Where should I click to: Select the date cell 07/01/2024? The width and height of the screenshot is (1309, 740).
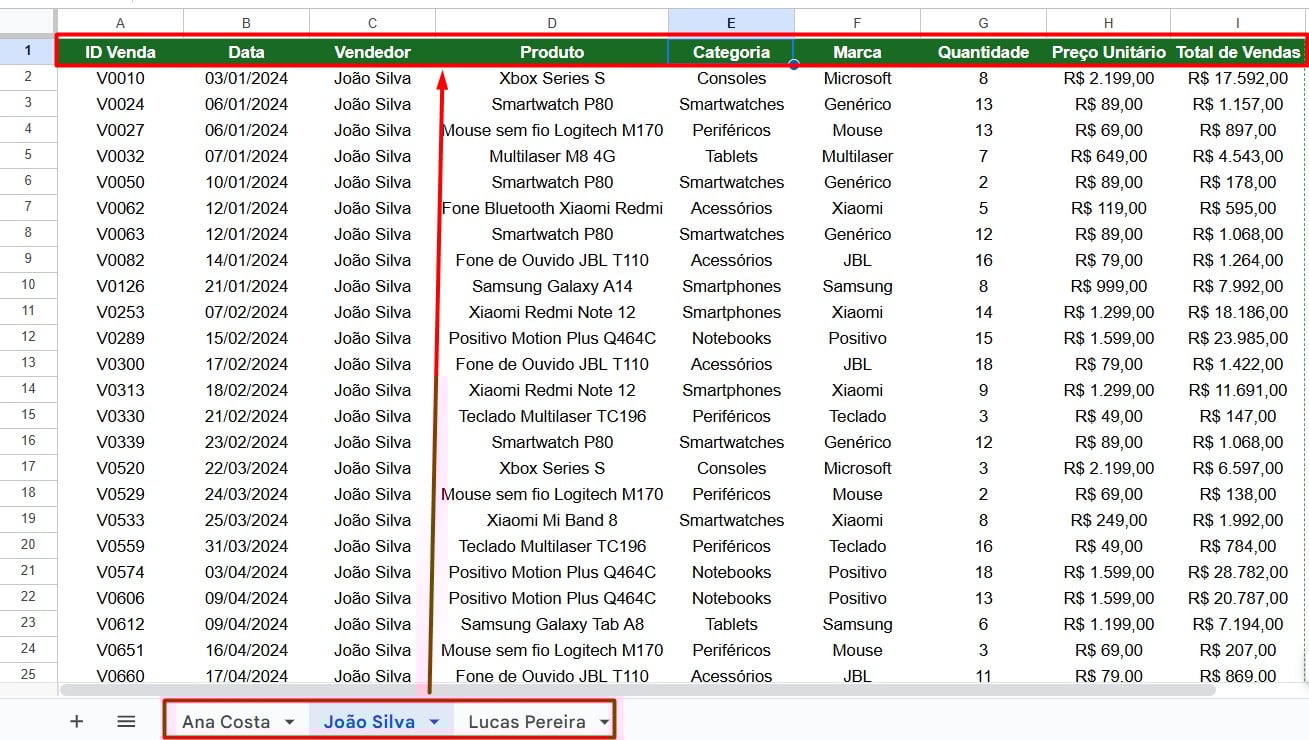pyautogui.click(x=247, y=156)
